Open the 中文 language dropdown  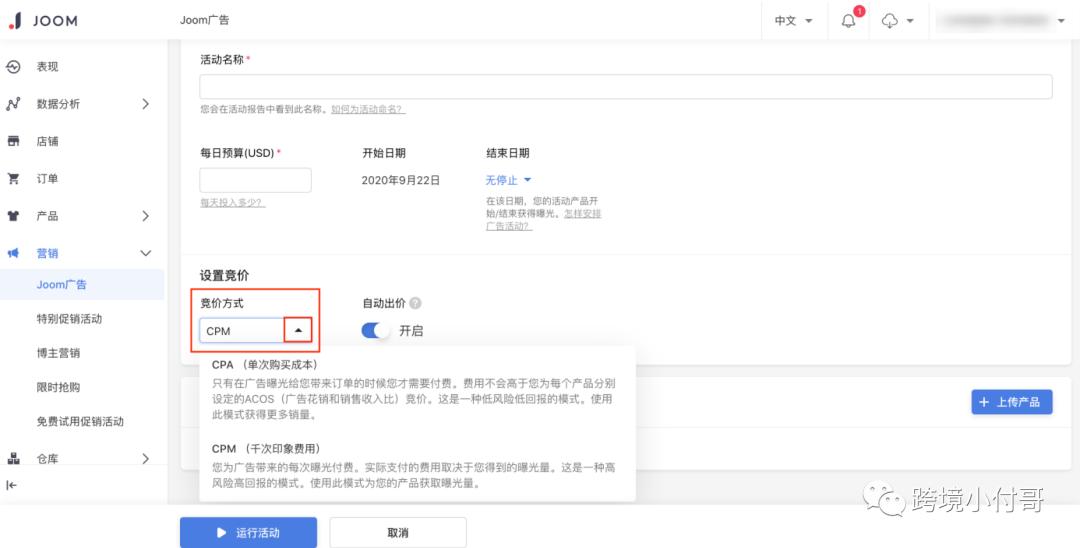tap(793, 21)
